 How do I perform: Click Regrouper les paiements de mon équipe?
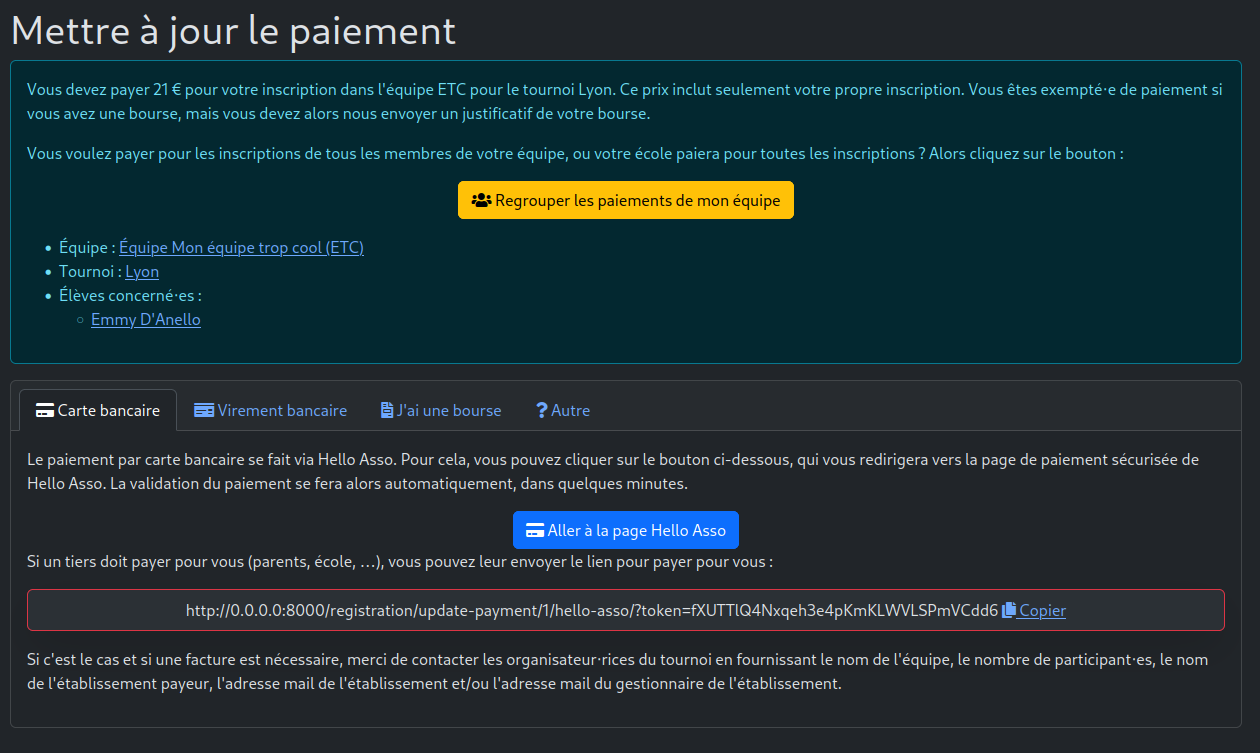pos(626,199)
